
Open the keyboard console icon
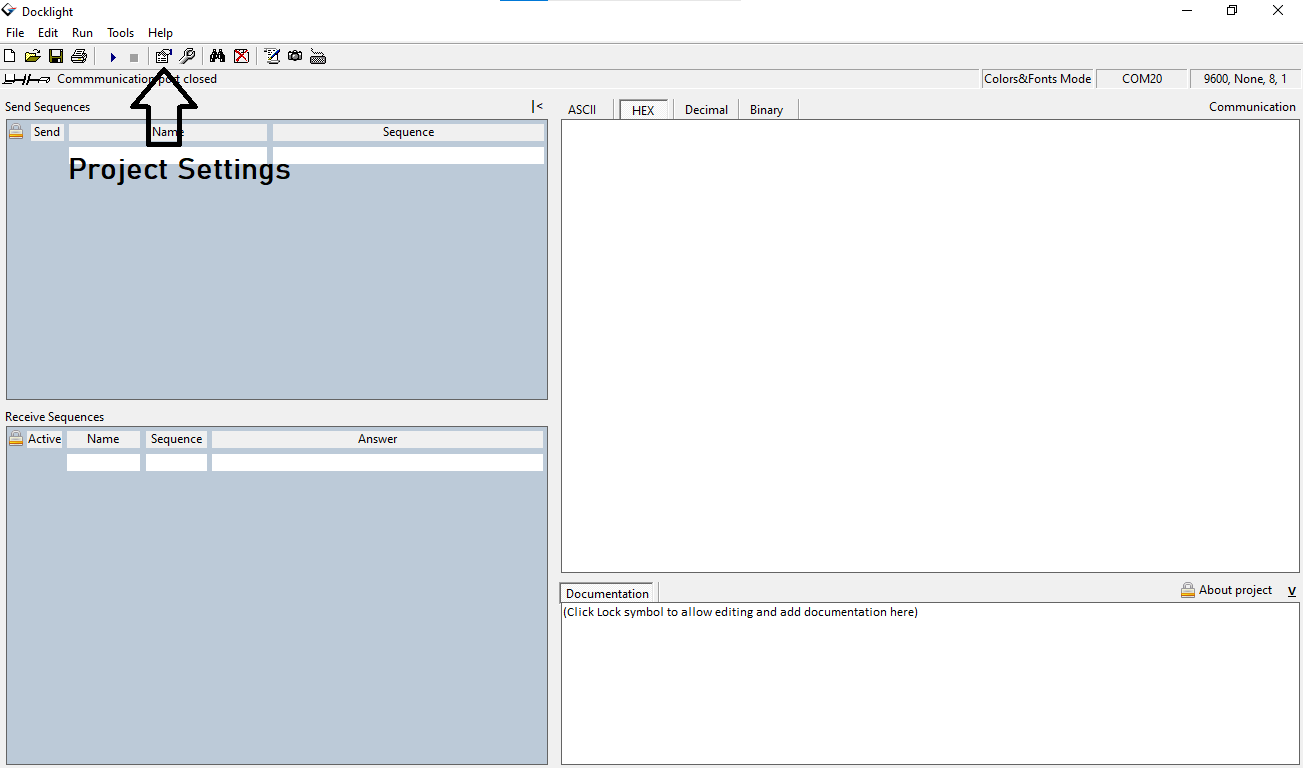pyautogui.click(x=318, y=56)
